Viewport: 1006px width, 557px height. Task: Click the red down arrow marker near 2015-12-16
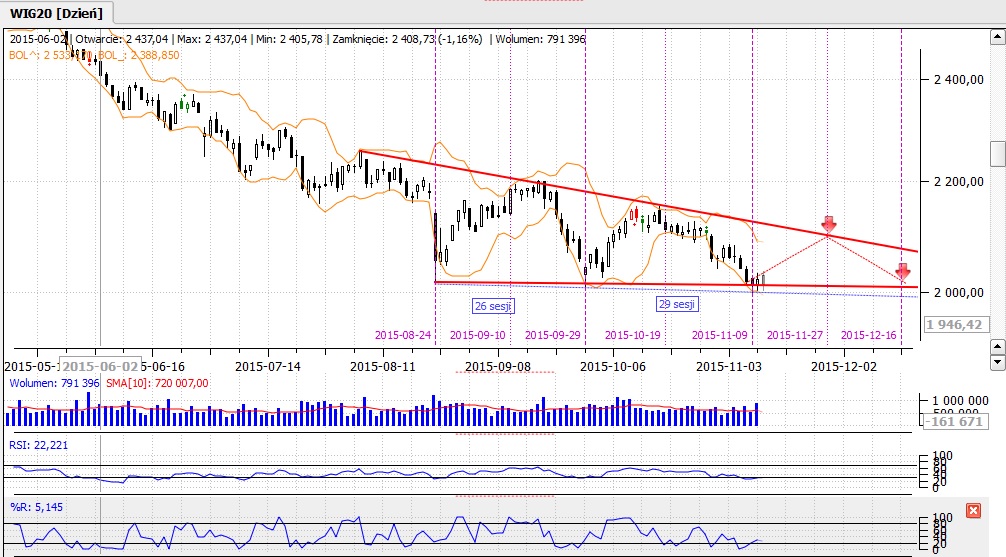point(902,271)
